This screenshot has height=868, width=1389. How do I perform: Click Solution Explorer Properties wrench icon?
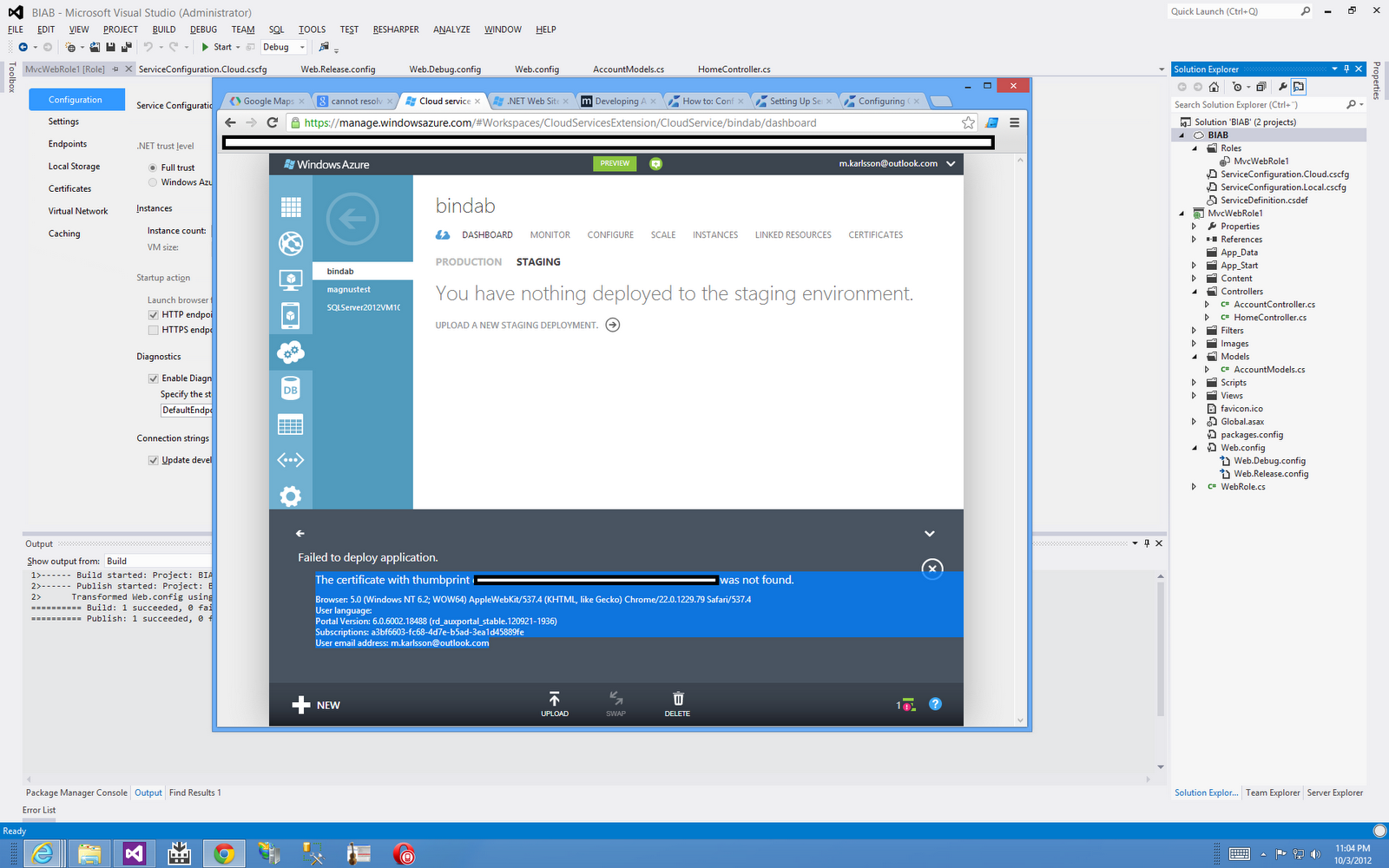coord(1282,87)
